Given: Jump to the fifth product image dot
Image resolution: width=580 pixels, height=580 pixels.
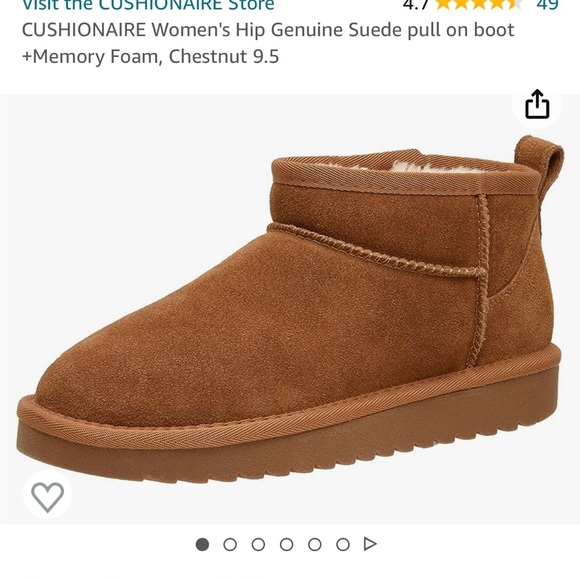Looking at the screenshot, I should point(315,544).
